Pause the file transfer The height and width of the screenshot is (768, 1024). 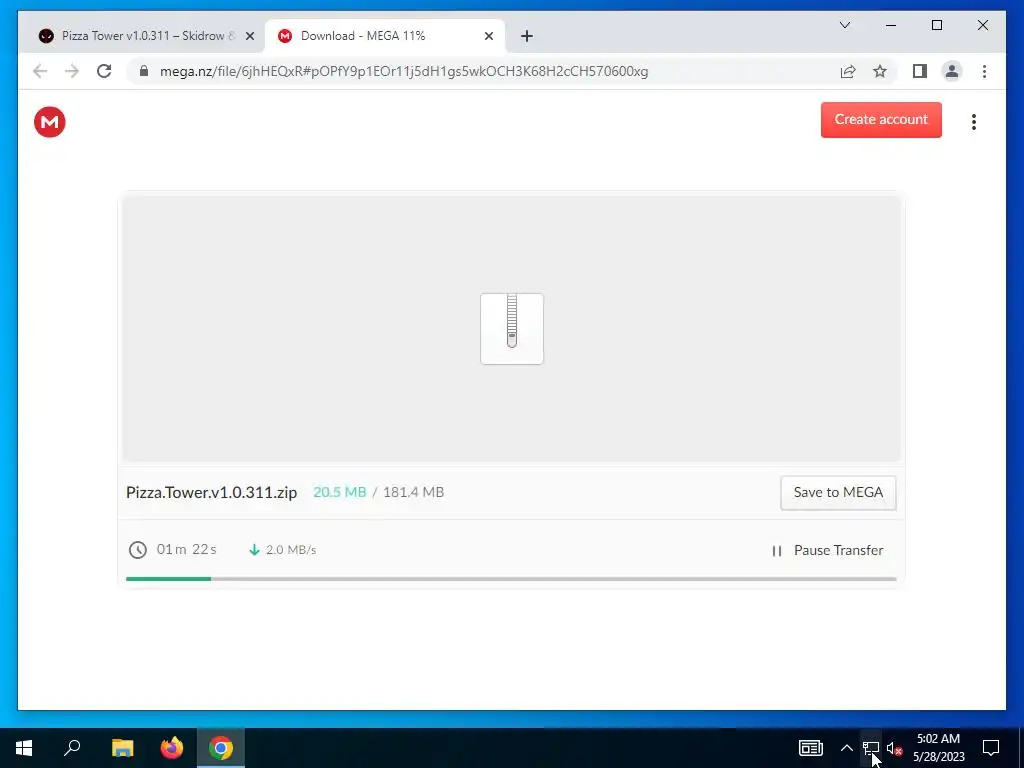point(827,551)
